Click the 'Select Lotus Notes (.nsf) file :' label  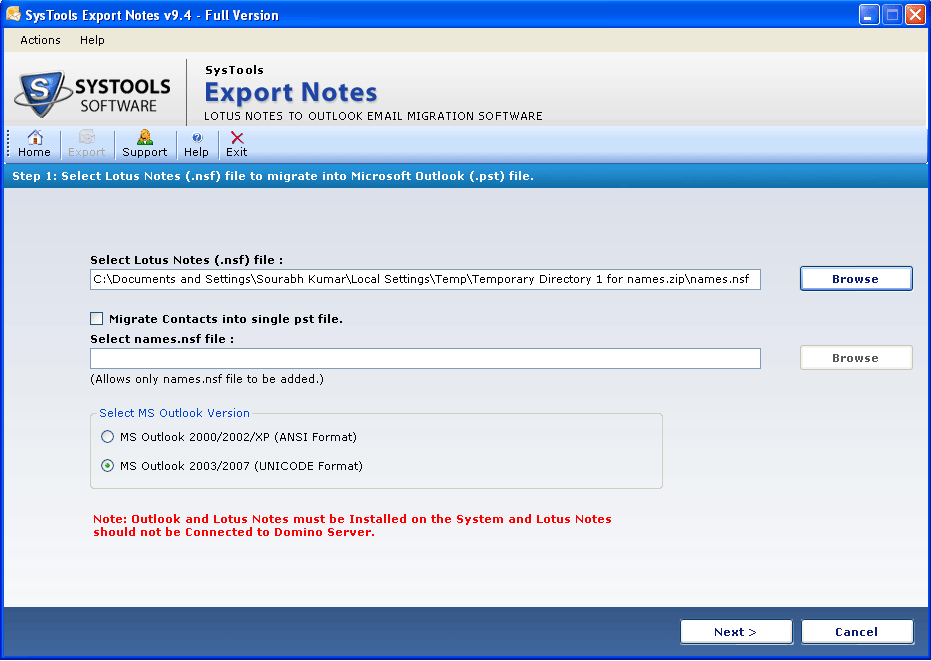pos(186,260)
